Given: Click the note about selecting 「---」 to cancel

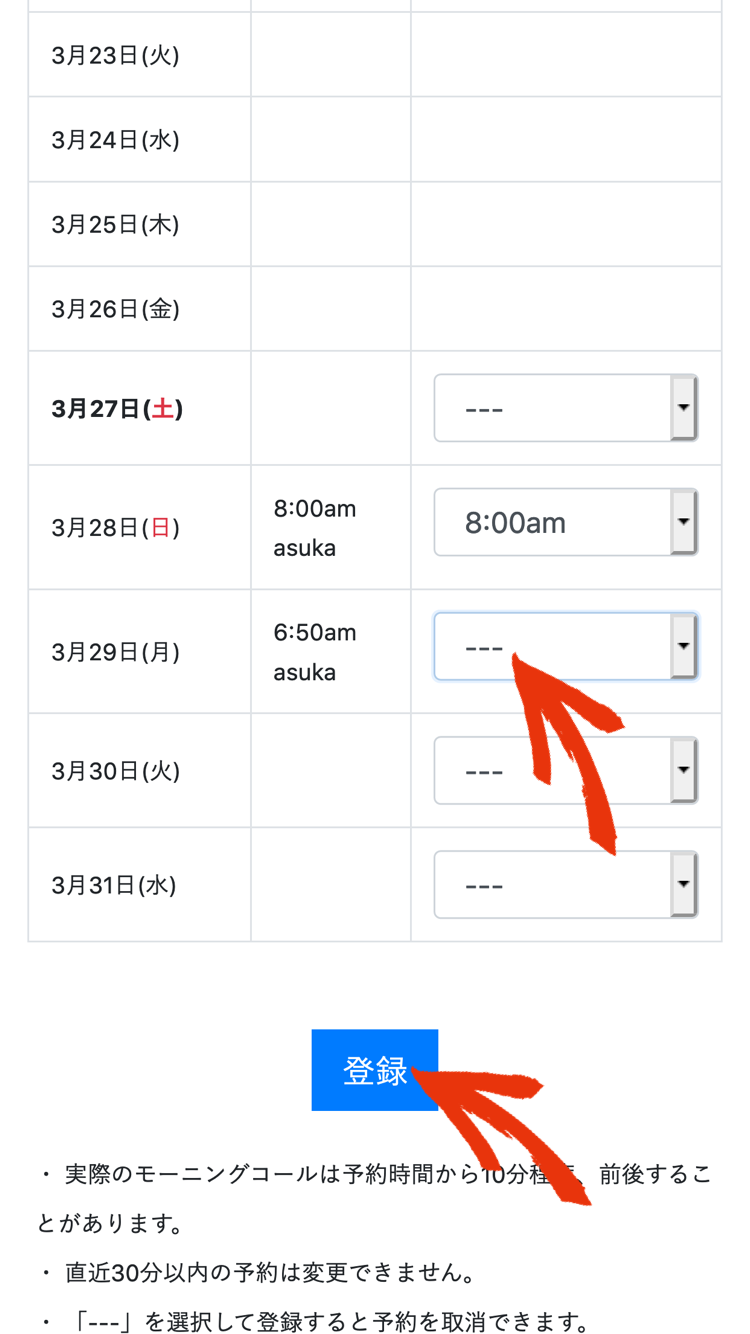Looking at the screenshot, I should pyautogui.click(x=317, y=1323).
